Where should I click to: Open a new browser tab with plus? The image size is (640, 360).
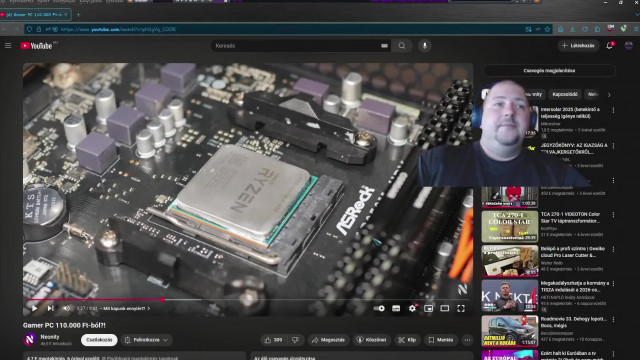point(79,15)
